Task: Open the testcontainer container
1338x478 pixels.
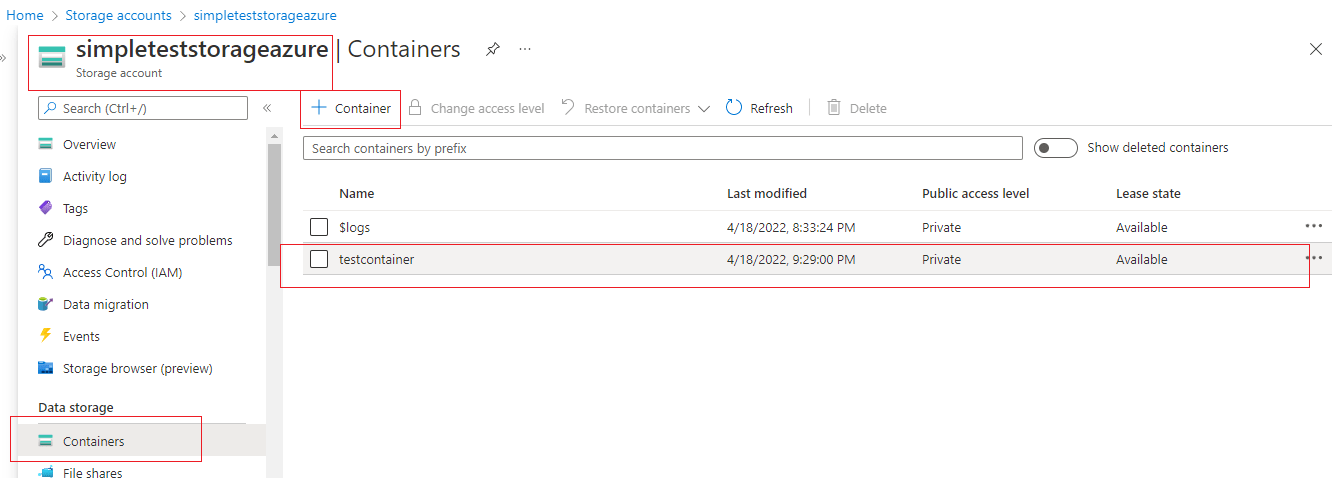Action: pyautogui.click(x=376, y=259)
